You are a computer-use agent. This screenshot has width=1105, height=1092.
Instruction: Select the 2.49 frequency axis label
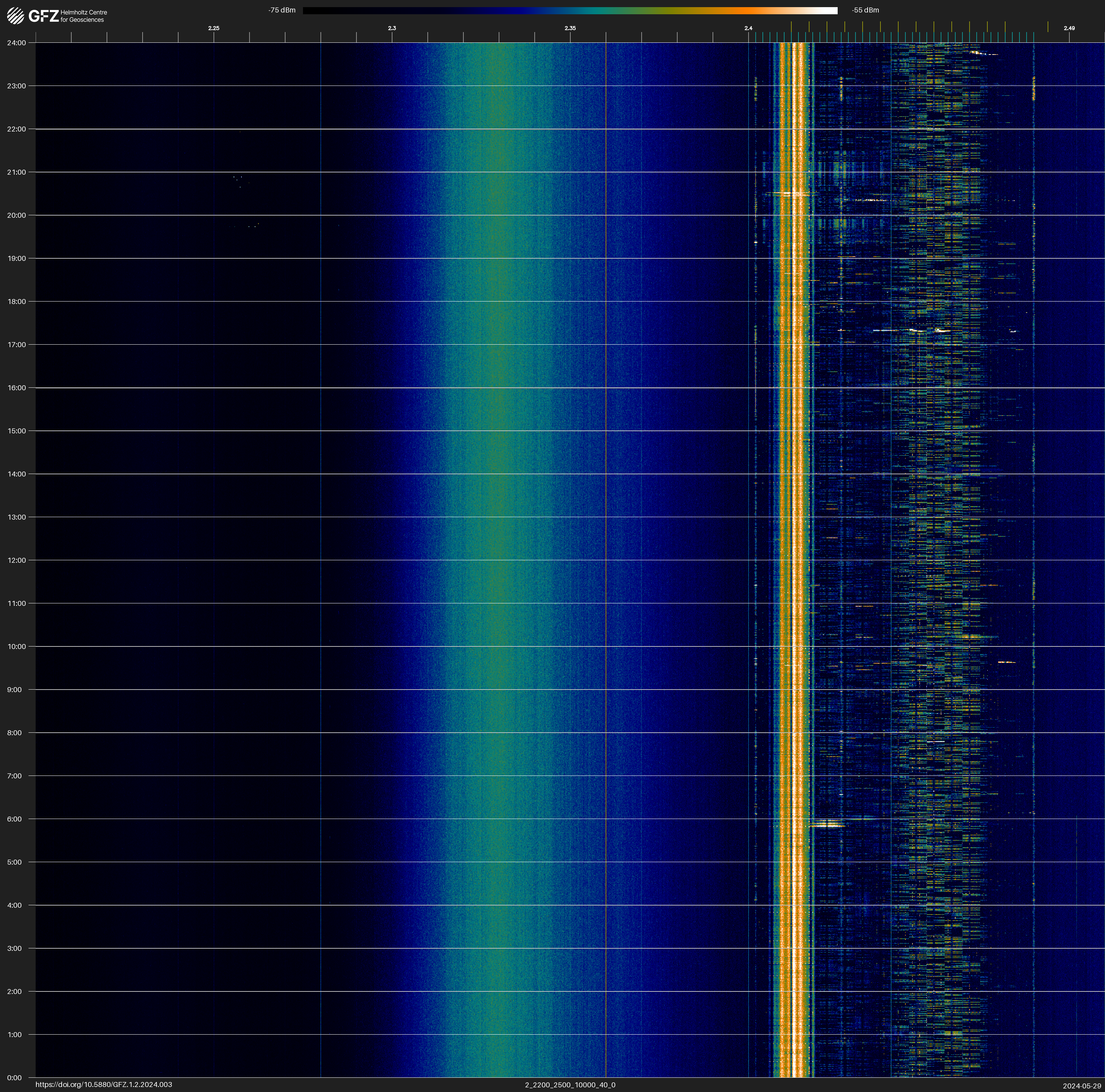pos(1069,28)
